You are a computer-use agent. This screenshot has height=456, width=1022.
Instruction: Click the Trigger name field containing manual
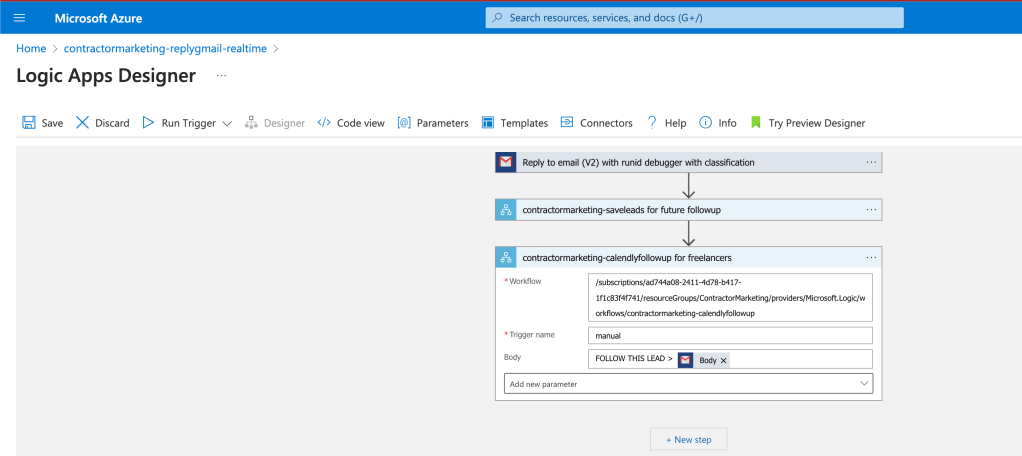(730, 335)
